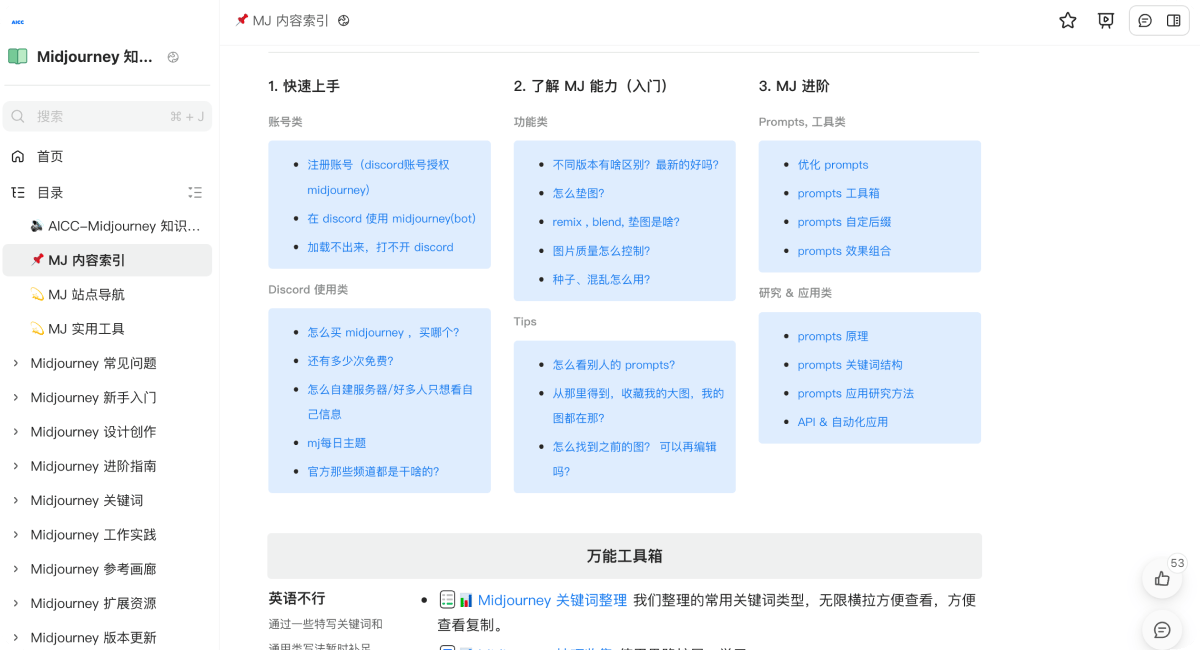Open Midjourney 关键词整理 link
Screen dimensions: 1200x650
click(552, 600)
